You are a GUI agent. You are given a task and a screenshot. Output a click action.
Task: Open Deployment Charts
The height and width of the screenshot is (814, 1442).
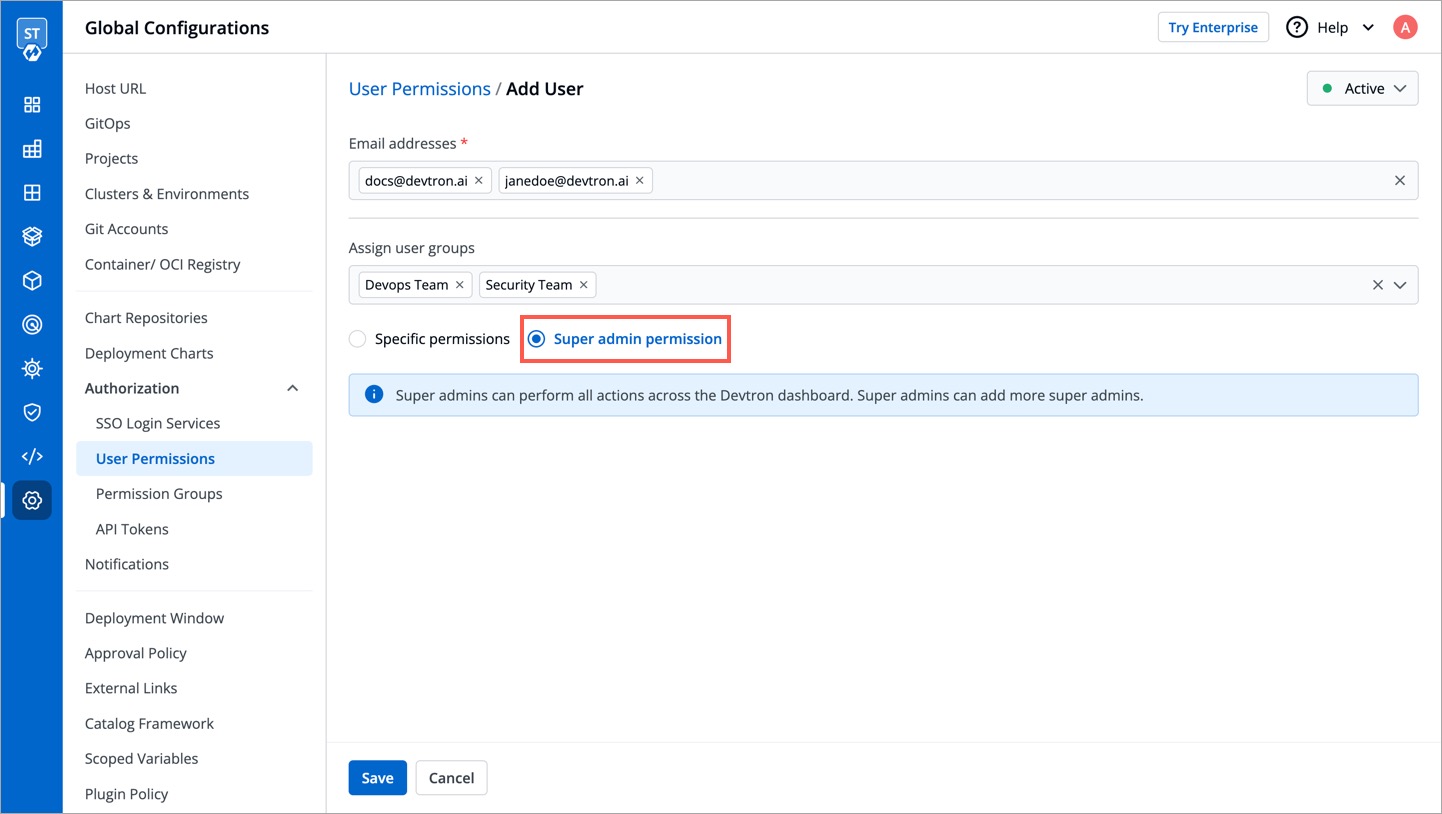point(149,353)
